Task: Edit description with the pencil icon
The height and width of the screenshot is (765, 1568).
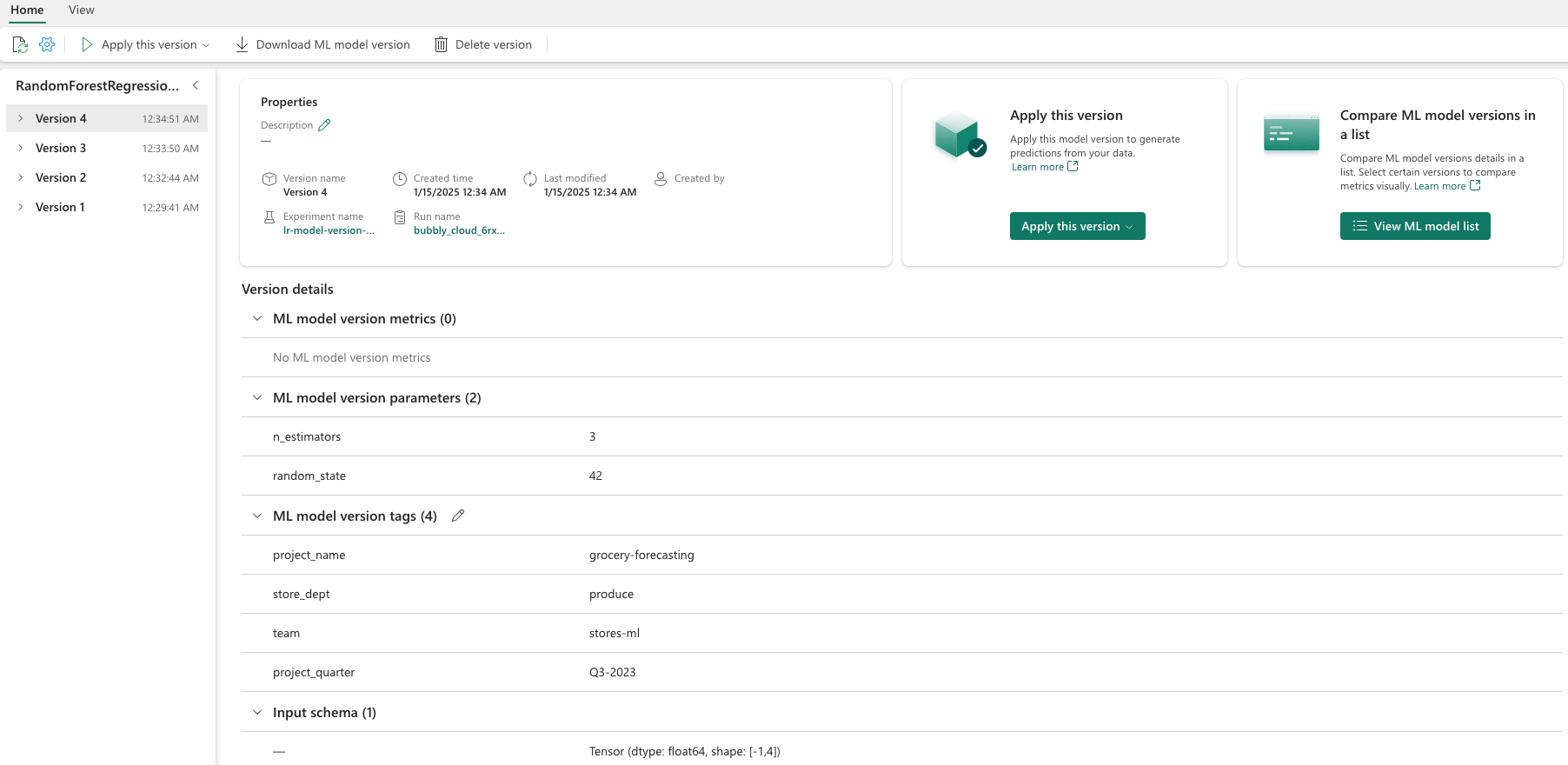Action: tap(324, 125)
